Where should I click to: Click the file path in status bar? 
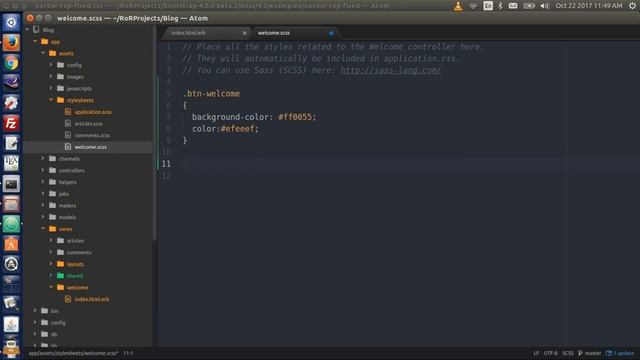[73, 353]
